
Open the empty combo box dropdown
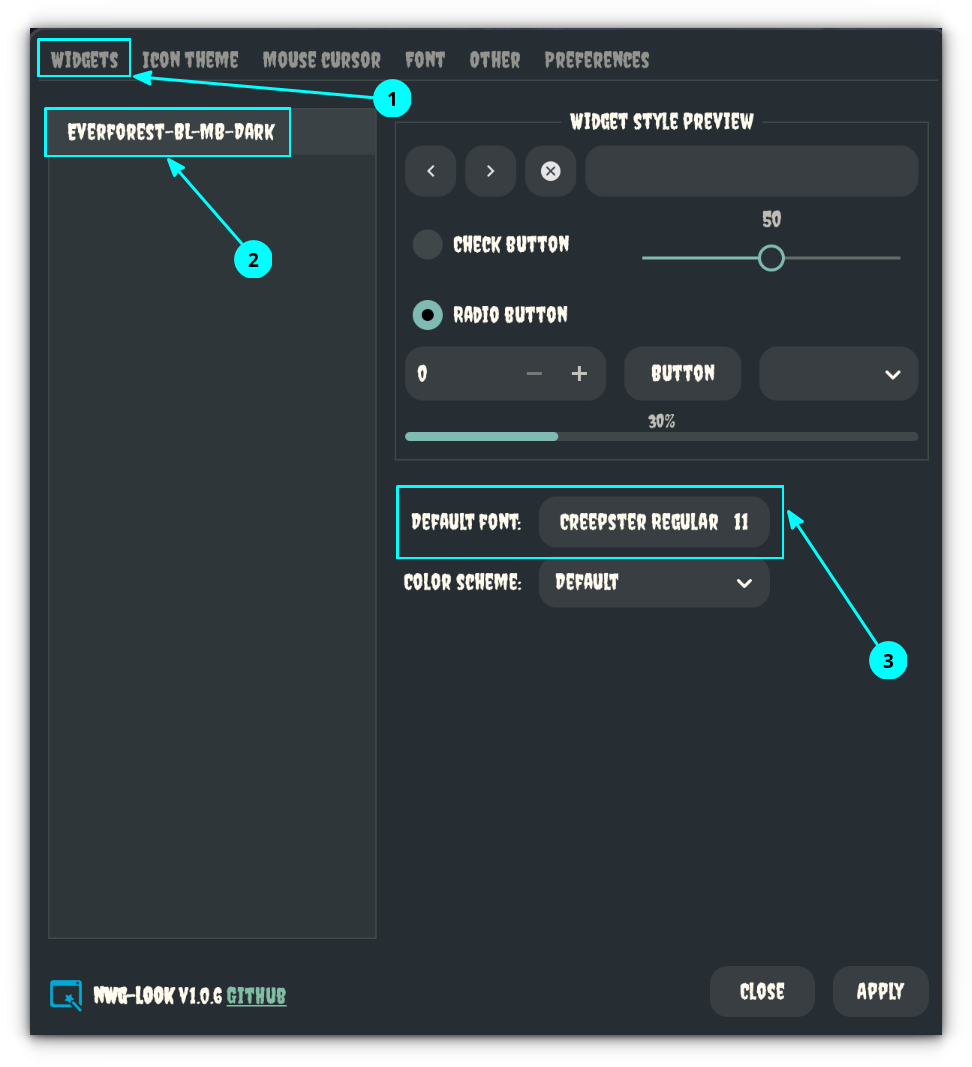tap(838, 373)
